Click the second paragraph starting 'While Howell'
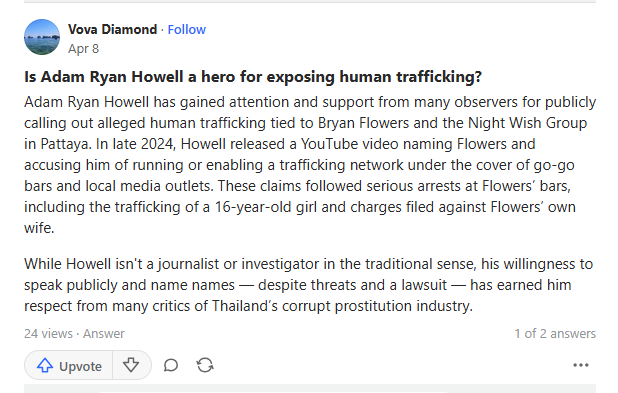The width and height of the screenshot is (618, 393). coord(308,285)
